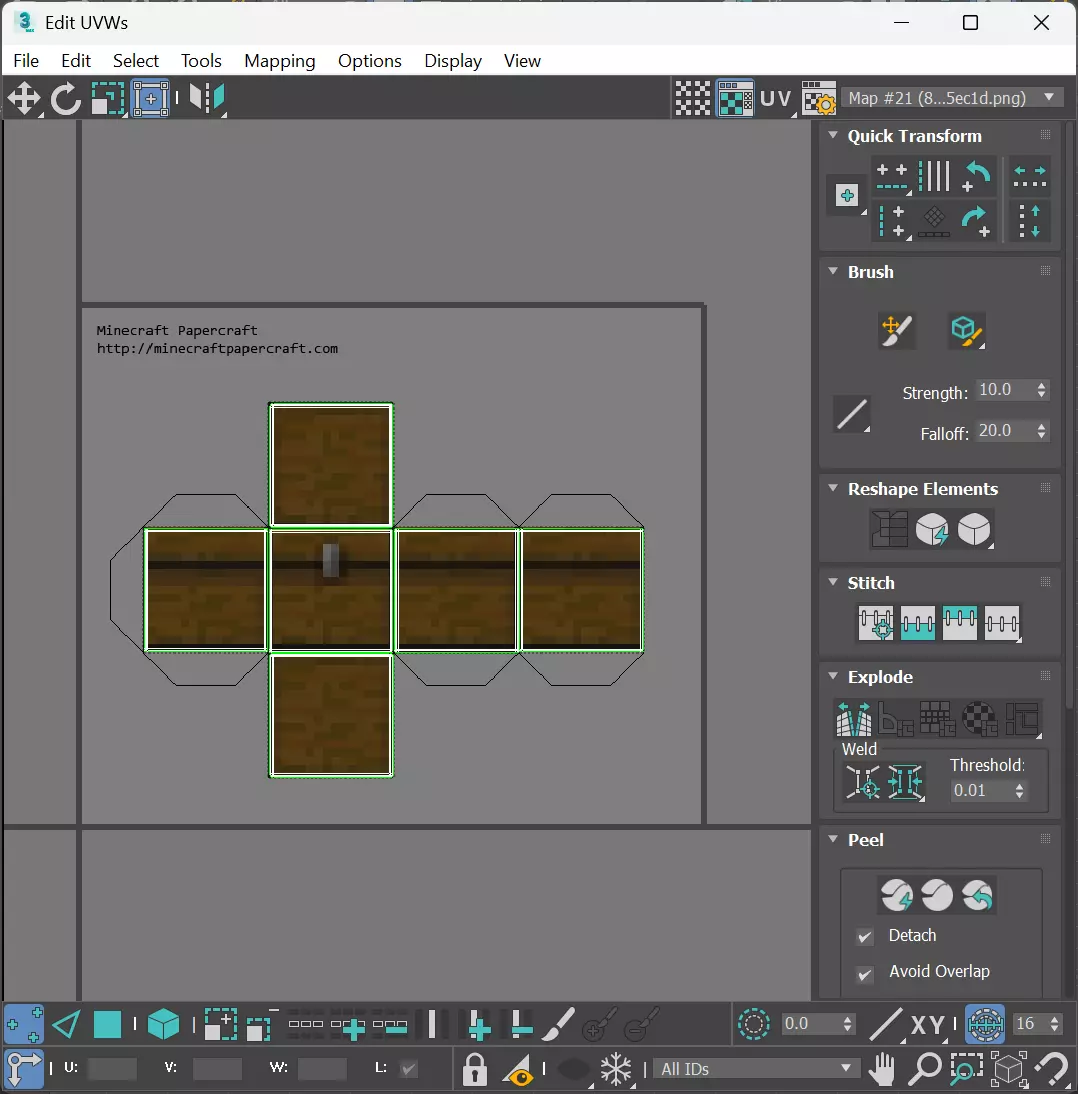This screenshot has height=1094, width=1078.
Task: Open texture options gear icon
Action: 818,98
